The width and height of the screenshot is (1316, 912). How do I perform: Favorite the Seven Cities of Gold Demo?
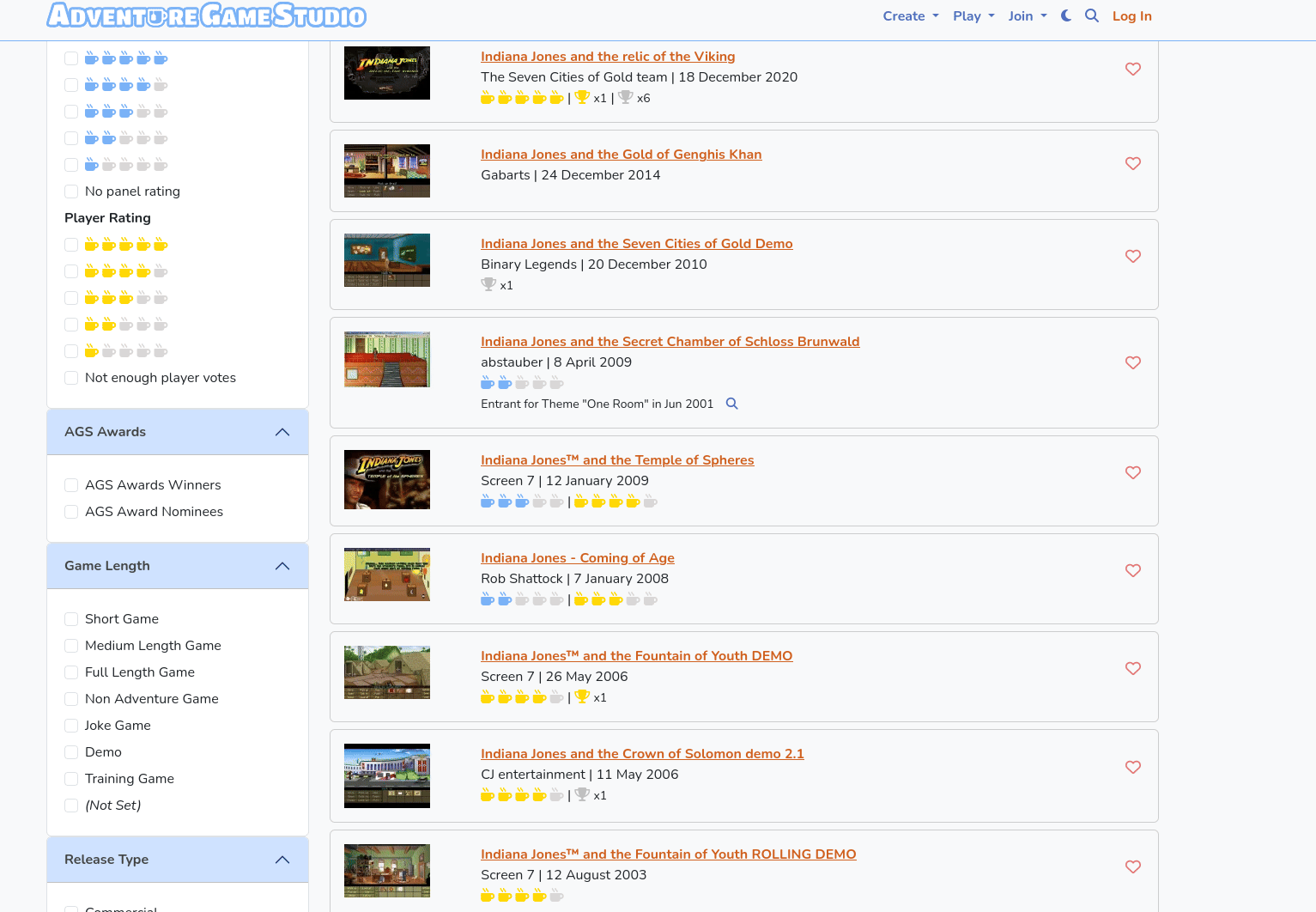pyautogui.click(x=1132, y=256)
